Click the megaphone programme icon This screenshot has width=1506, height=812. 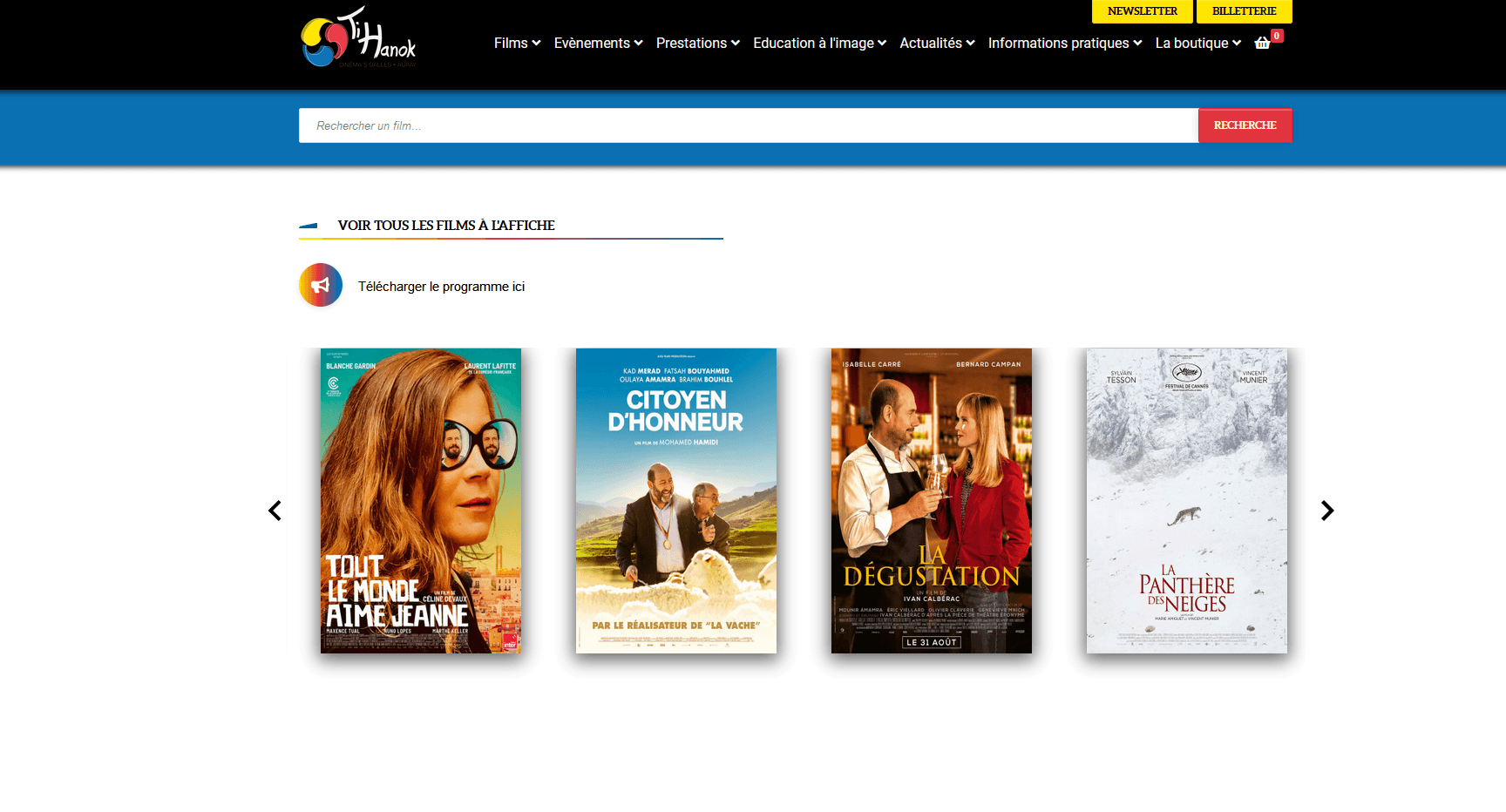pos(321,285)
